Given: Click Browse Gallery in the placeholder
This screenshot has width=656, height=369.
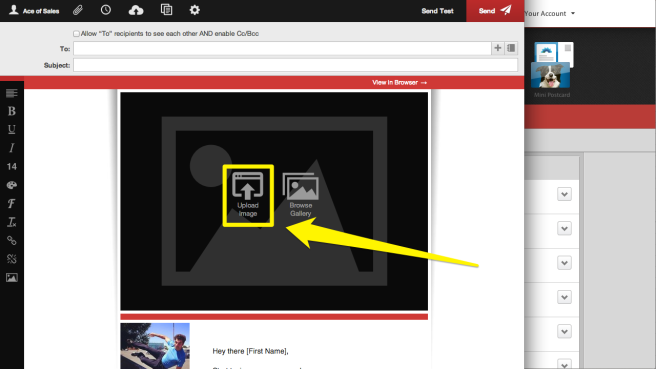Looking at the screenshot, I should 300,195.
